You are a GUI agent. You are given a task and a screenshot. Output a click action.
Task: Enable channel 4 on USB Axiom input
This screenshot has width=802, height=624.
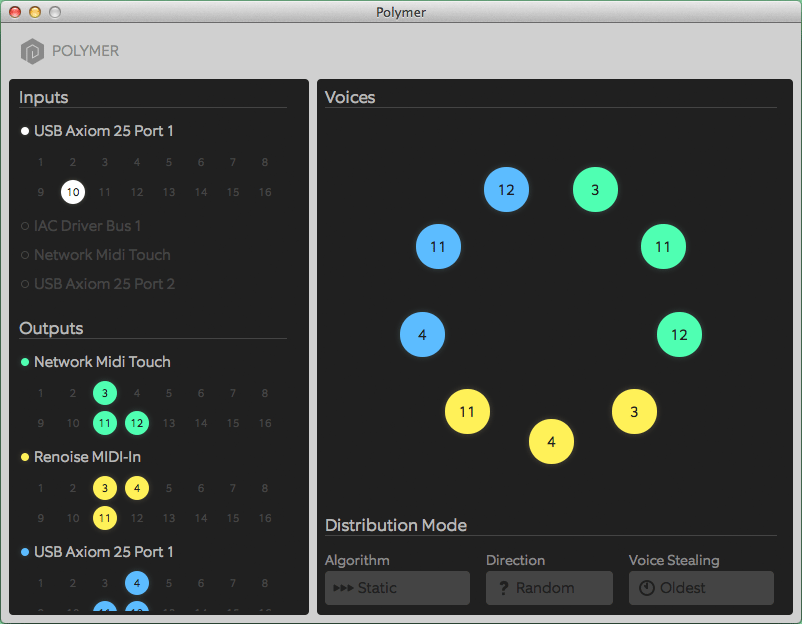click(x=137, y=163)
